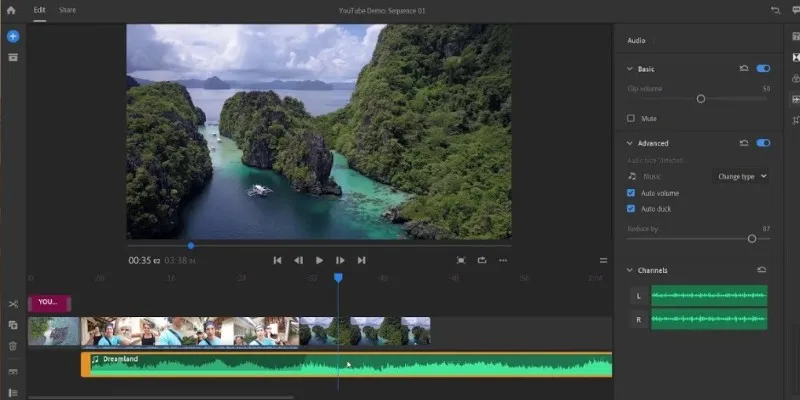The height and width of the screenshot is (400, 800).
Task: Click the blue timeline playhead marker
Action: [338, 278]
